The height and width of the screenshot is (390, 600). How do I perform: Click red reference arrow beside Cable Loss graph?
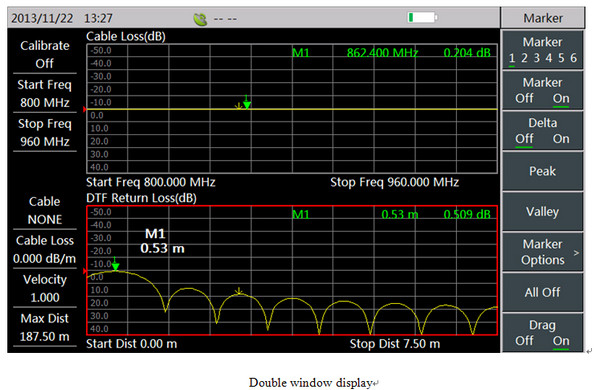(x=85, y=109)
